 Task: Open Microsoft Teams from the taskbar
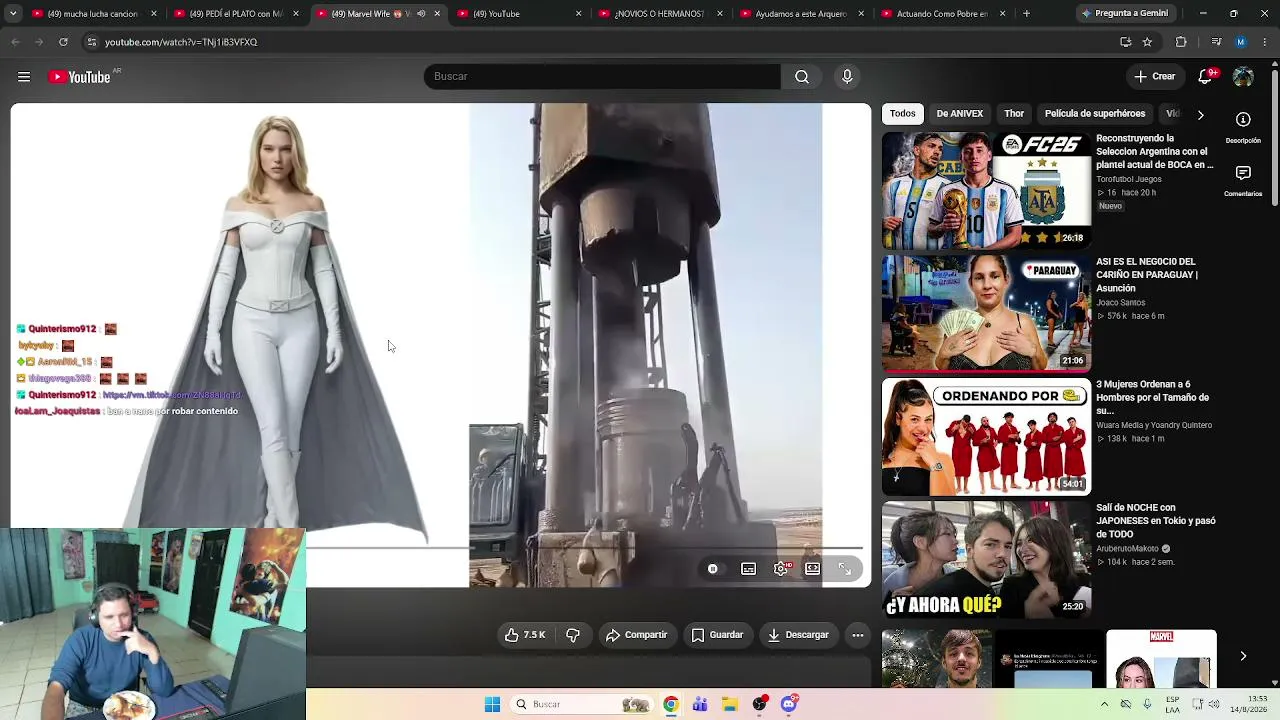tap(700, 704)
